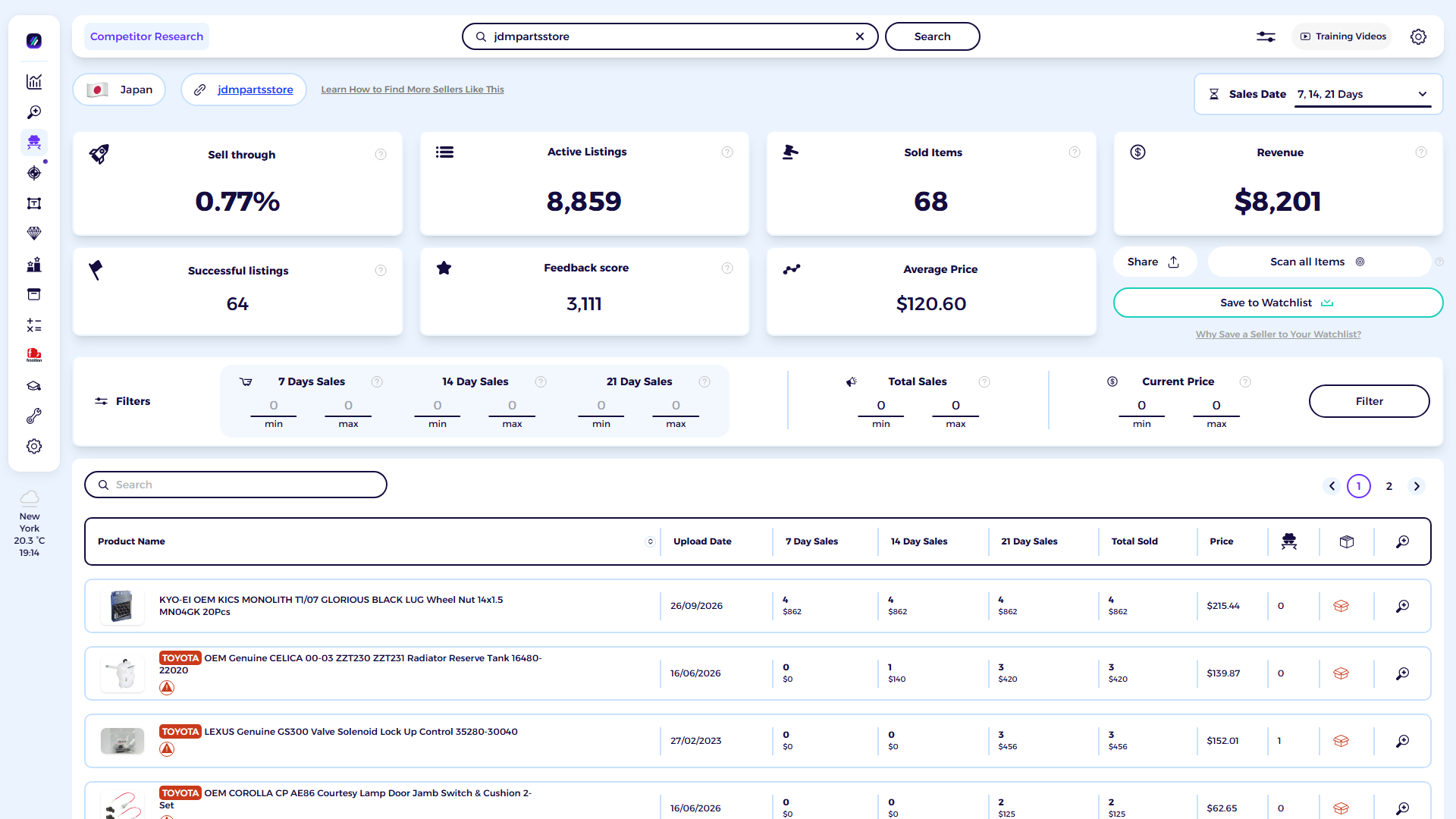Open the top-right settings gear icon
This screenshot has width=1456, height=819.
click(x=1418, y=36)
